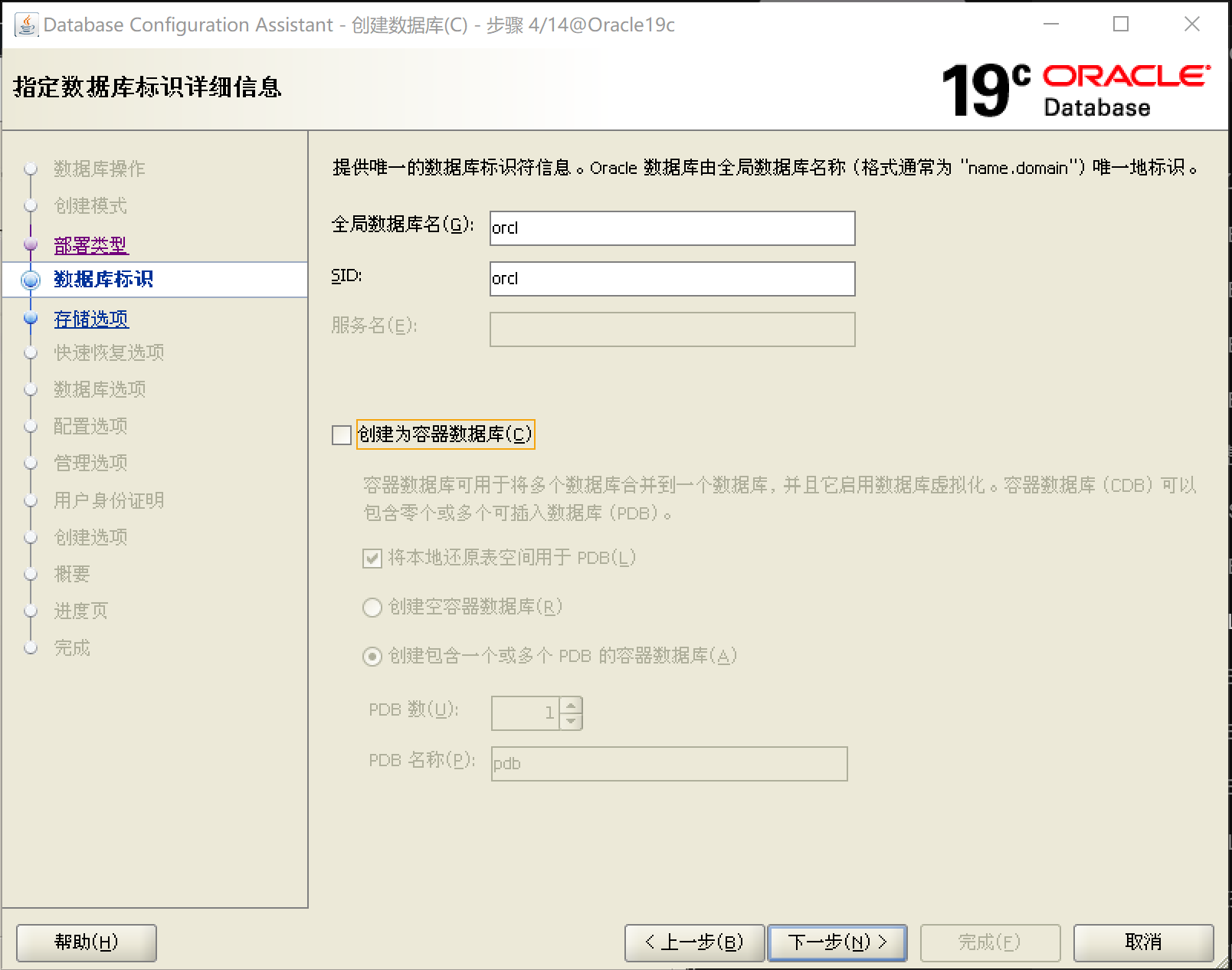Screen dimensions: 1232x970
Task: Go back with 上一步(B) button
Action: [x=695, y=942]
